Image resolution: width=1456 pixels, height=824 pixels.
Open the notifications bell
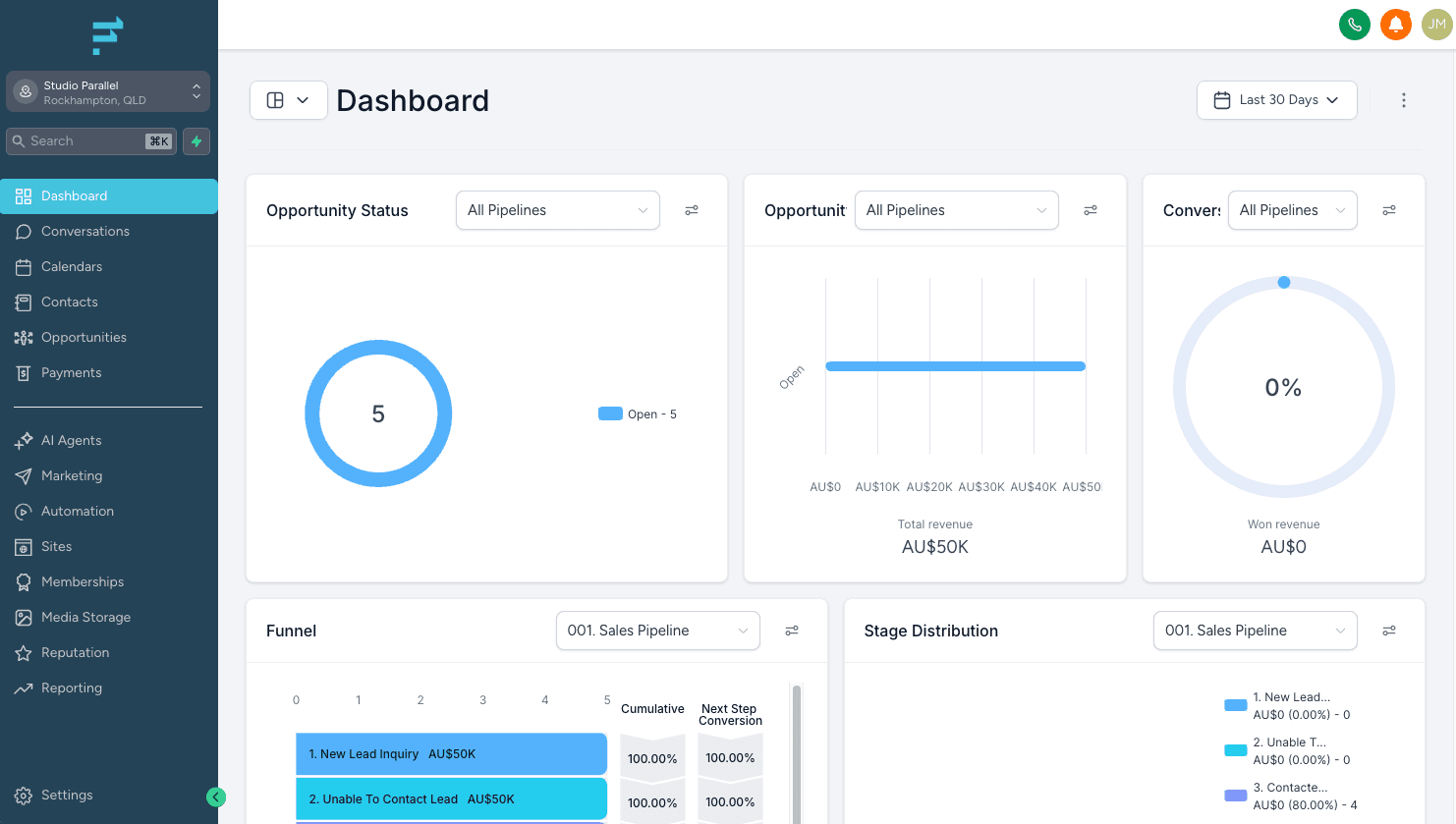1396,25
